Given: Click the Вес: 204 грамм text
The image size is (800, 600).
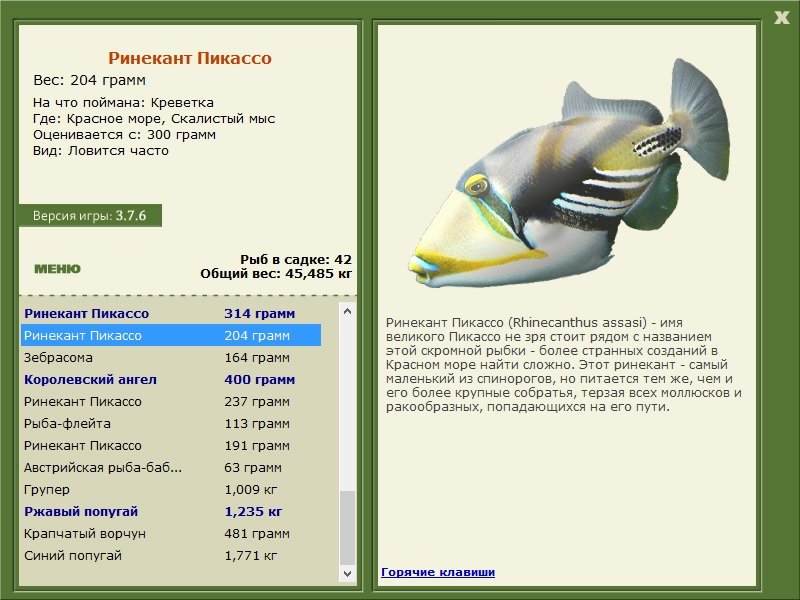Looking at the screenshot, I should (x=89, y=80).
